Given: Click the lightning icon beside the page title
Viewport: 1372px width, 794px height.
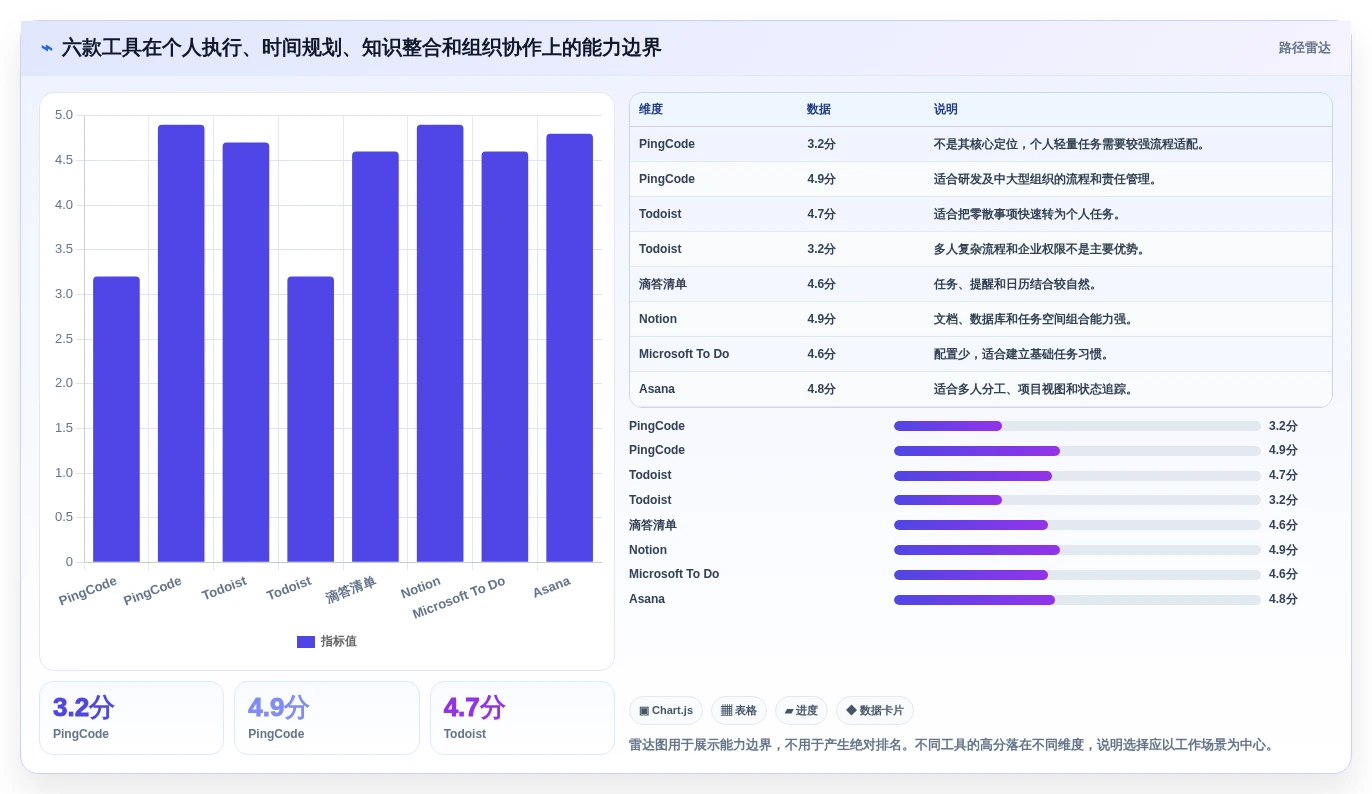Looking at the screenshot, I should click(47, 48).
